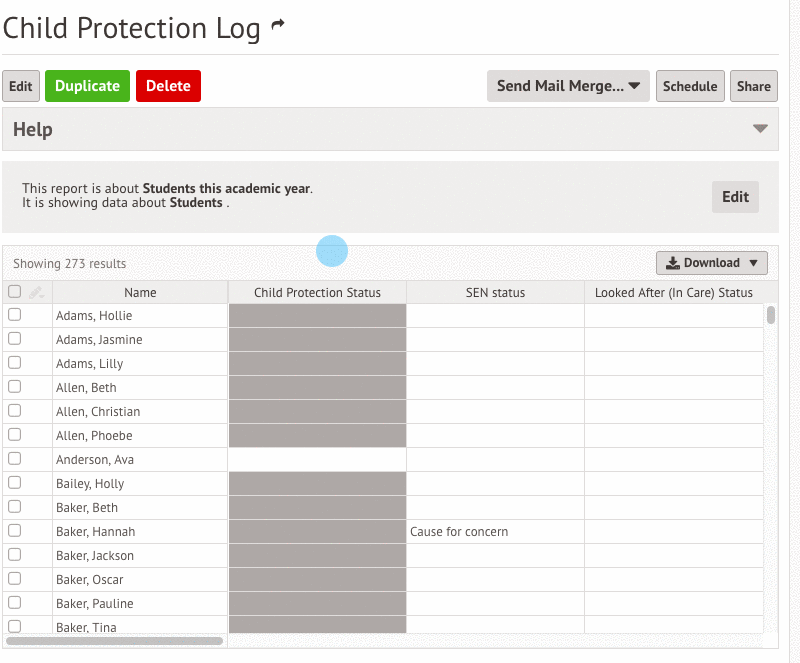The image size is (800, 663).
Task: Click the SEN status column header
Action: [496, 292]
